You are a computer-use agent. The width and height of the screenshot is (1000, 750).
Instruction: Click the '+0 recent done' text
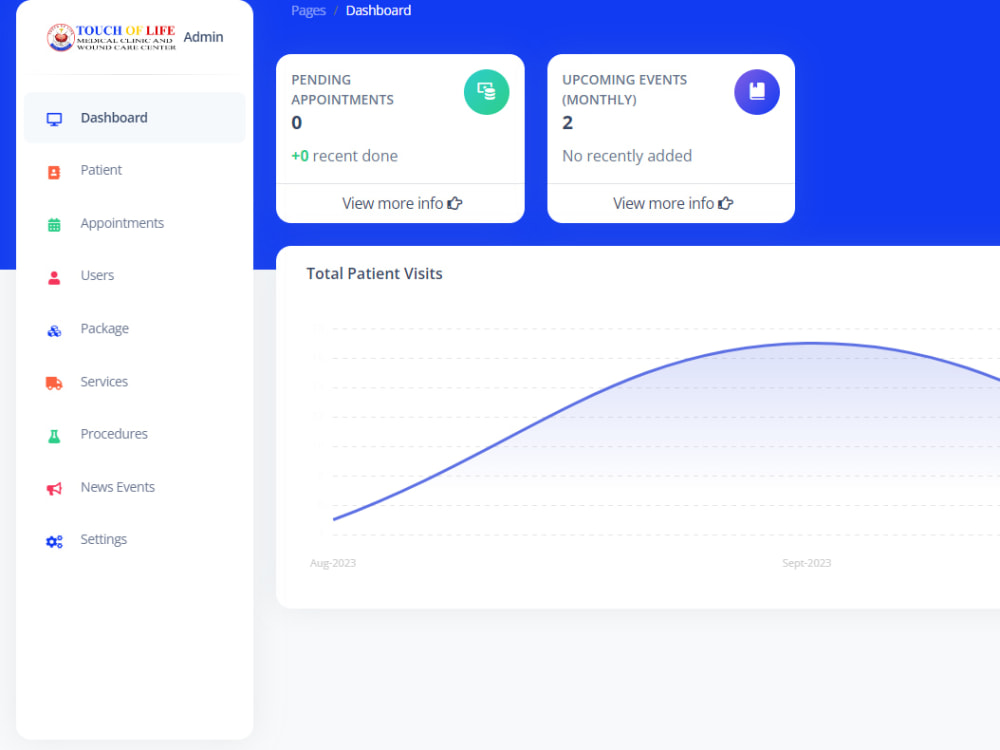[344, 156]
